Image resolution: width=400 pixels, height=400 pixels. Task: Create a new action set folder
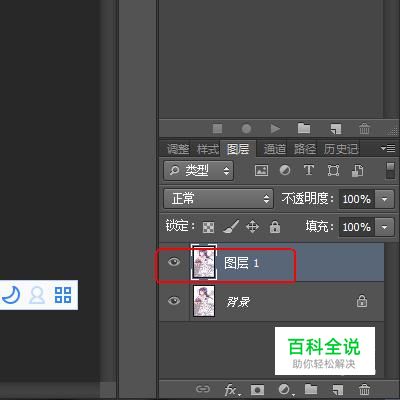[x=304, y=128]
